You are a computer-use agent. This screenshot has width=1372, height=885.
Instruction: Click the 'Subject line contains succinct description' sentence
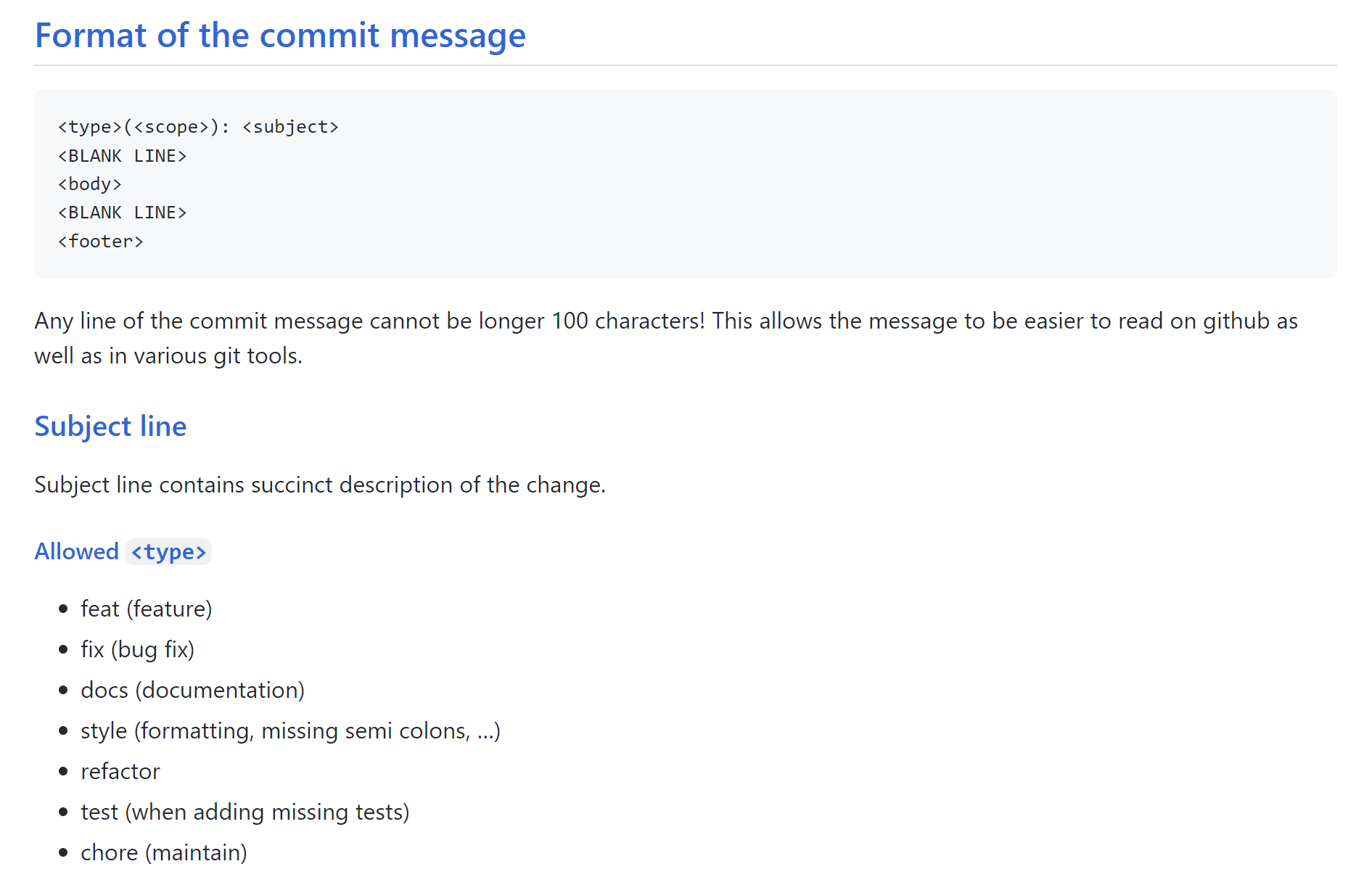(320, 485)
